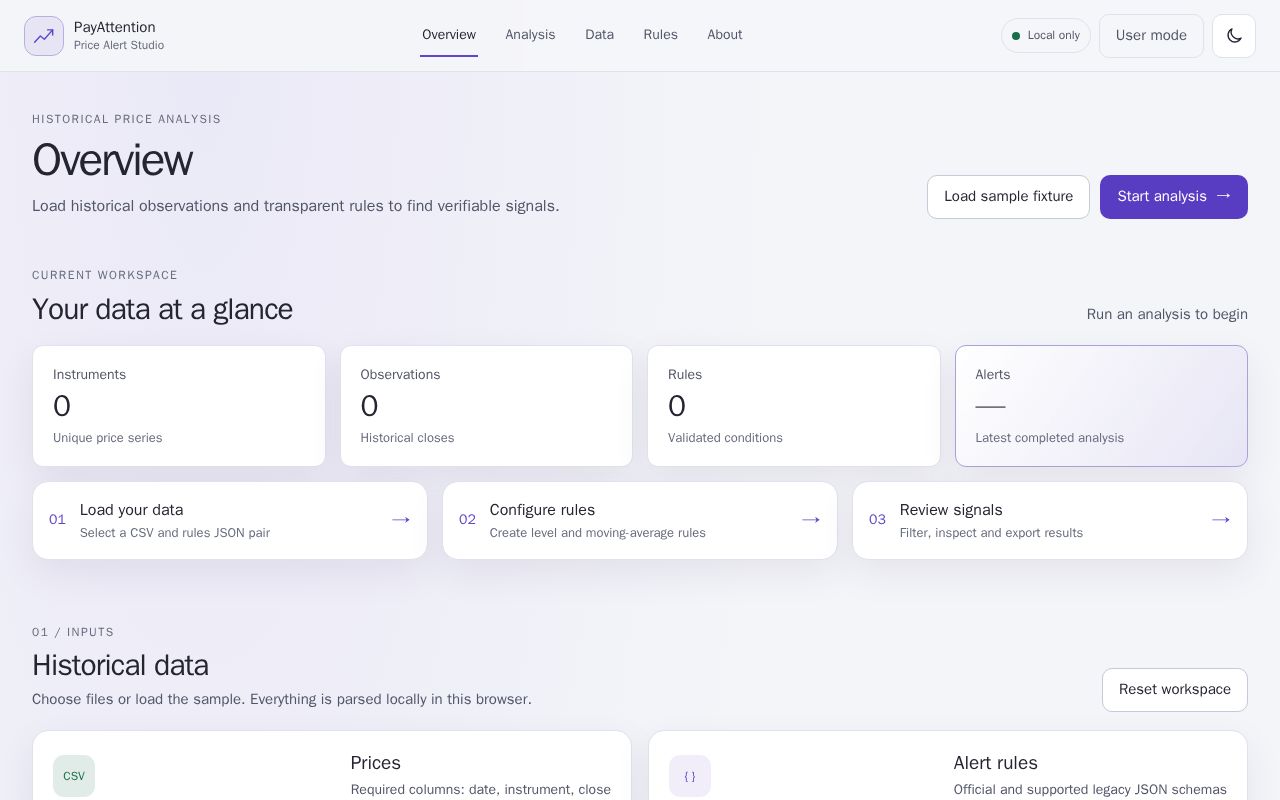Click the curly-braces JSON icon for Alert rules

(690, 776)
